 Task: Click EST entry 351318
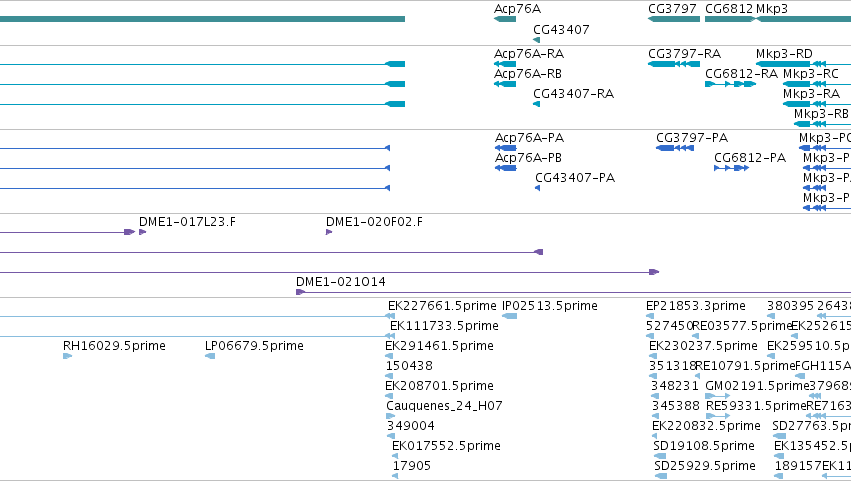click(x=672, y=366)
